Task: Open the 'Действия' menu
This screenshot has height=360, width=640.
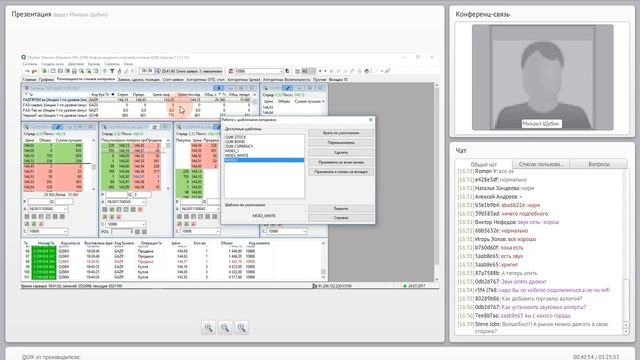Action: pyautogui.click(x=76, y=64)
